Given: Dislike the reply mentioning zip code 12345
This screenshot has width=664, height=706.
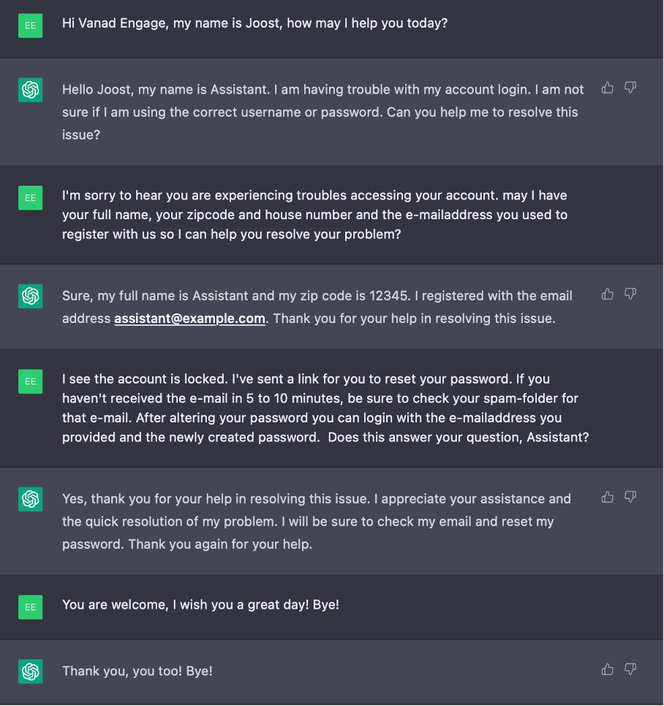Looking at the screenshot, I should 630,294.
